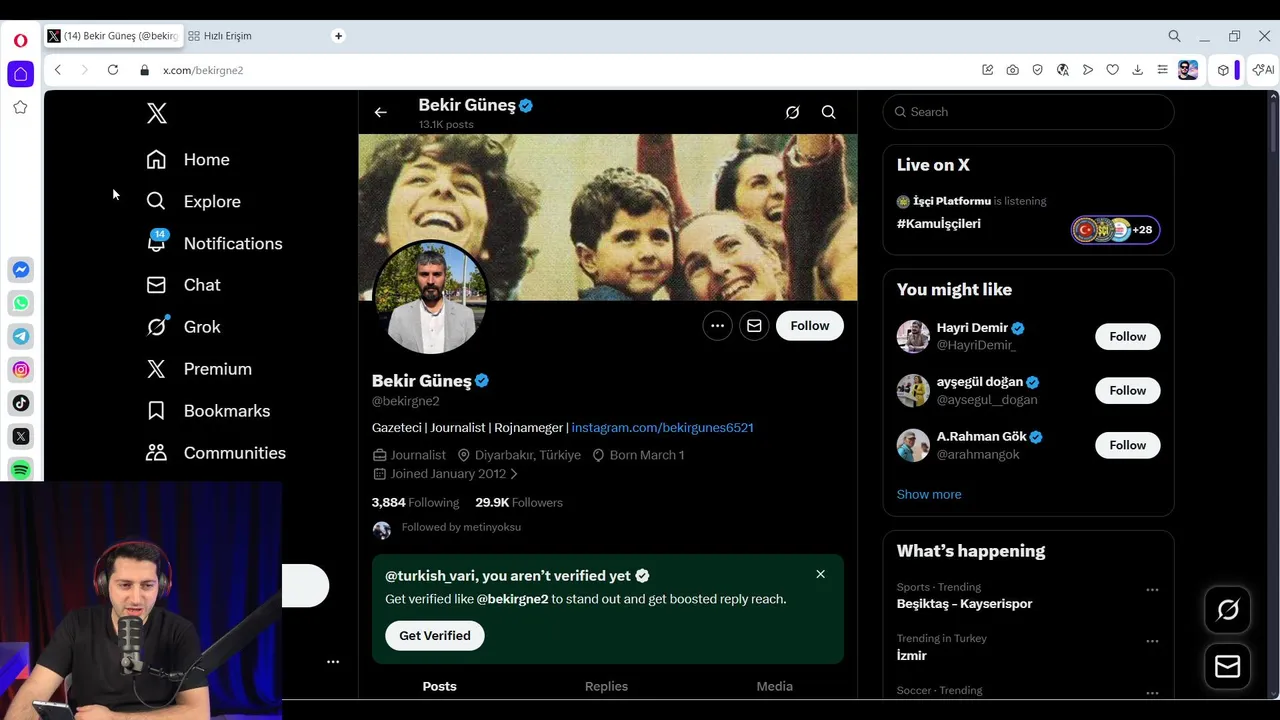This screenshot has width=1280, height=720.
Task: Follow ayşegül doğan
Action: point(1127,391)
